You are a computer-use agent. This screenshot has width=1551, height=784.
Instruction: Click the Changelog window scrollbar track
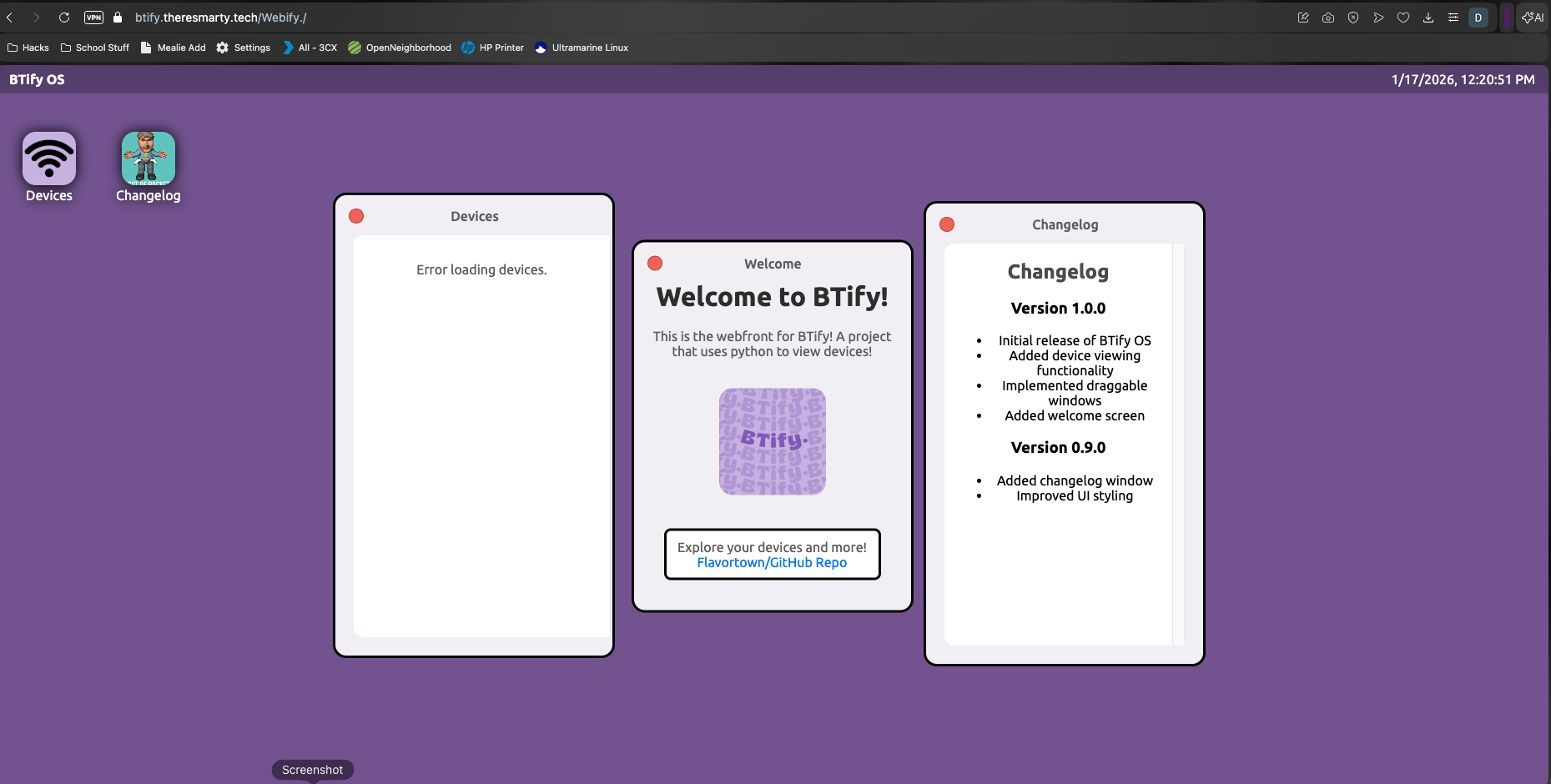pyautogui.click(x=1178, y=444)
